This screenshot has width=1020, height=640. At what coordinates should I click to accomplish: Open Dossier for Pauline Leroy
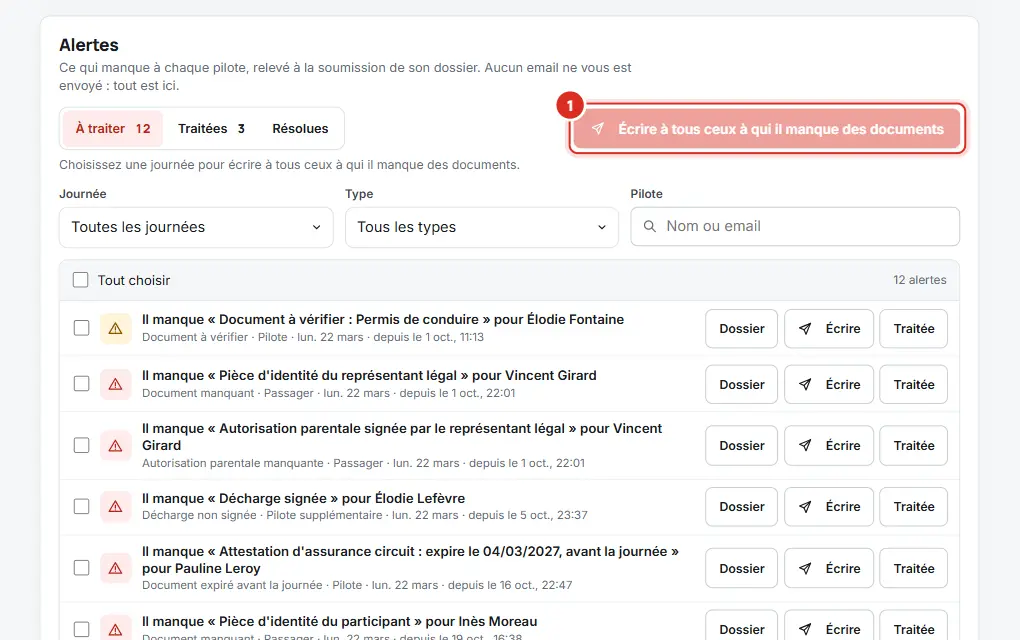[742, 568]
